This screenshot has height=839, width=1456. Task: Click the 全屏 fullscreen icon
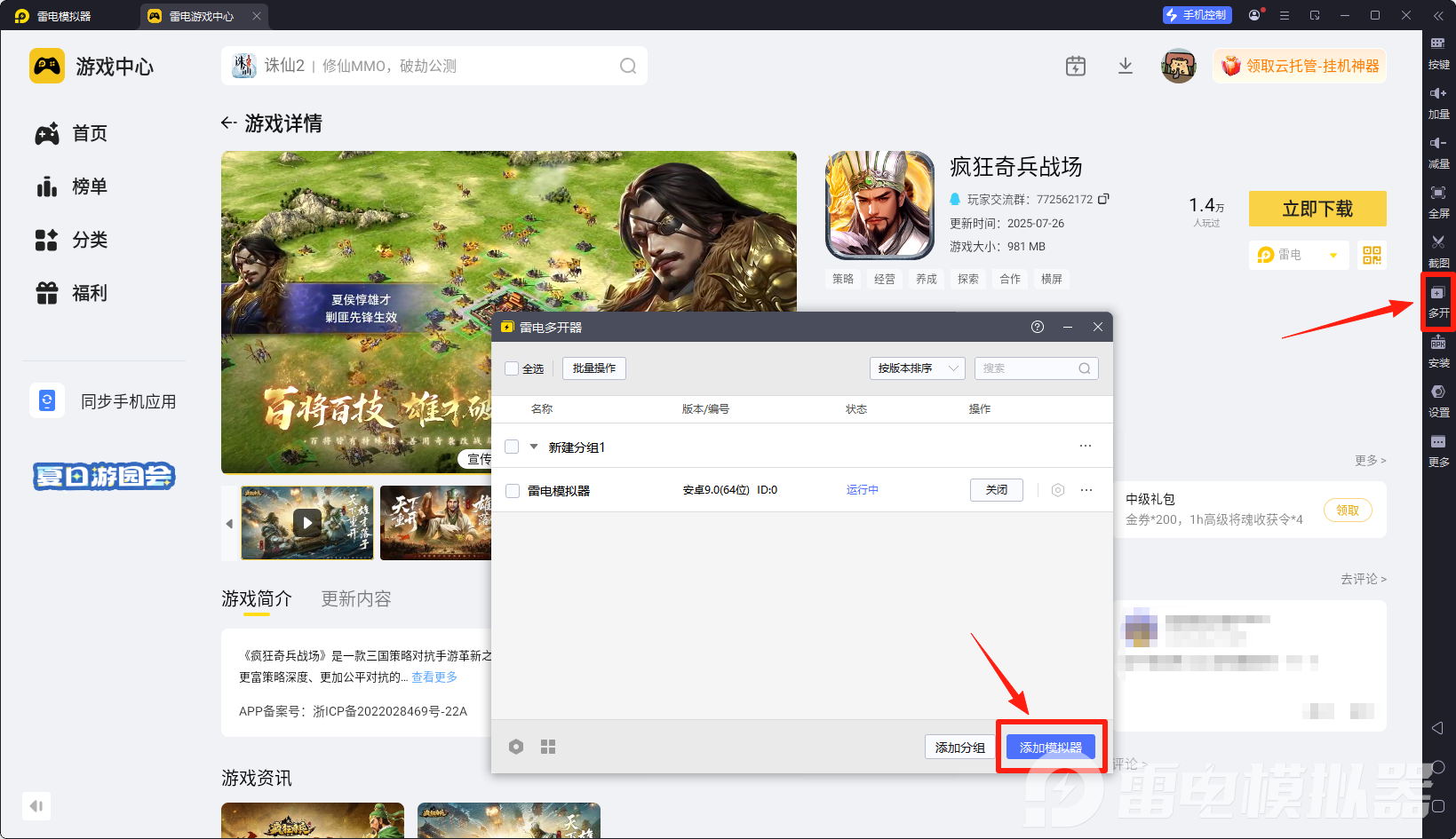[1437, 202]
